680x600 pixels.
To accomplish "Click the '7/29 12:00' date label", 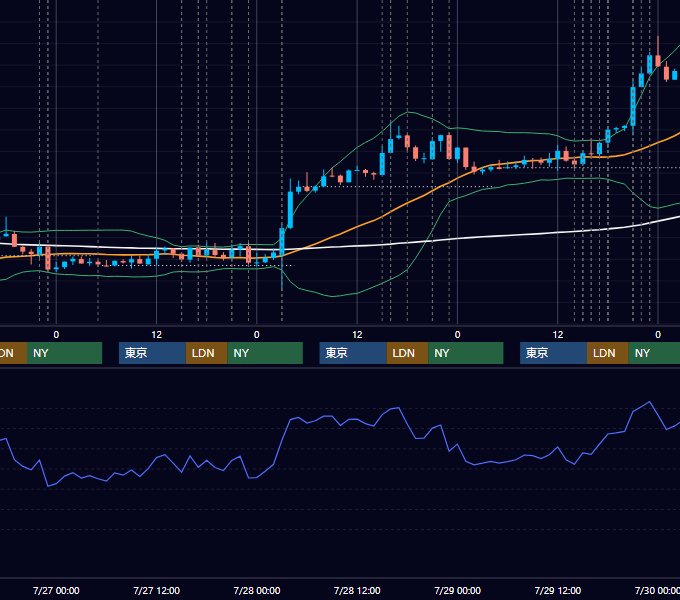I will (558, 590).
